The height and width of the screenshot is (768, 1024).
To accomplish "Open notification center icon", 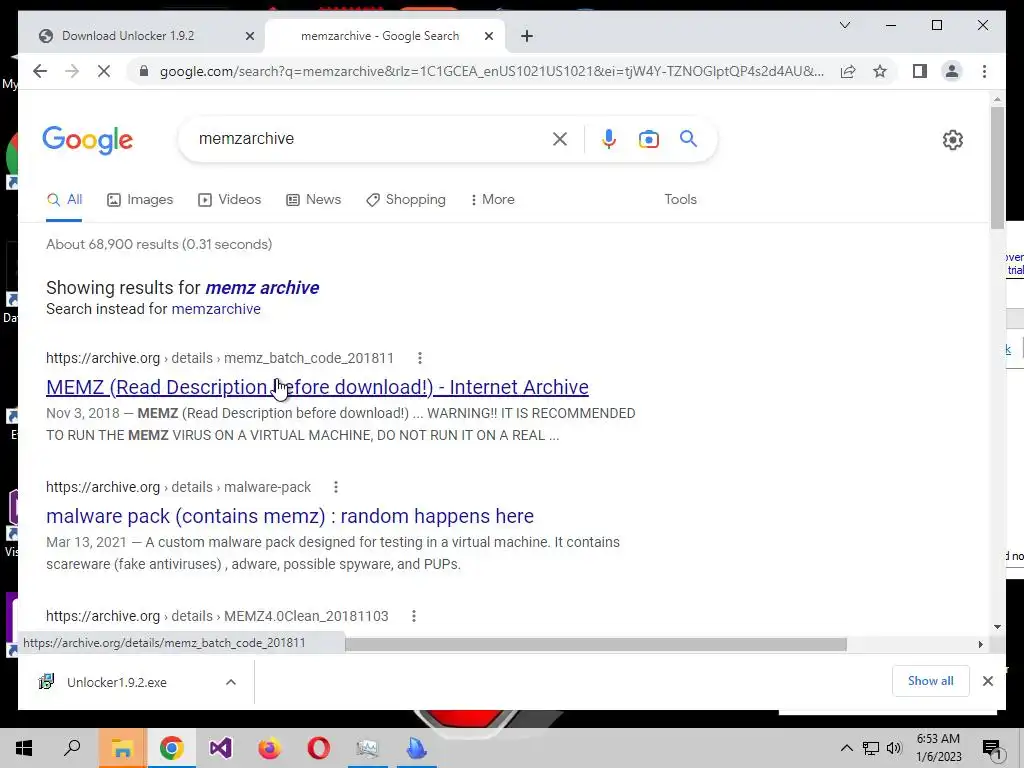I will (992, 748).
